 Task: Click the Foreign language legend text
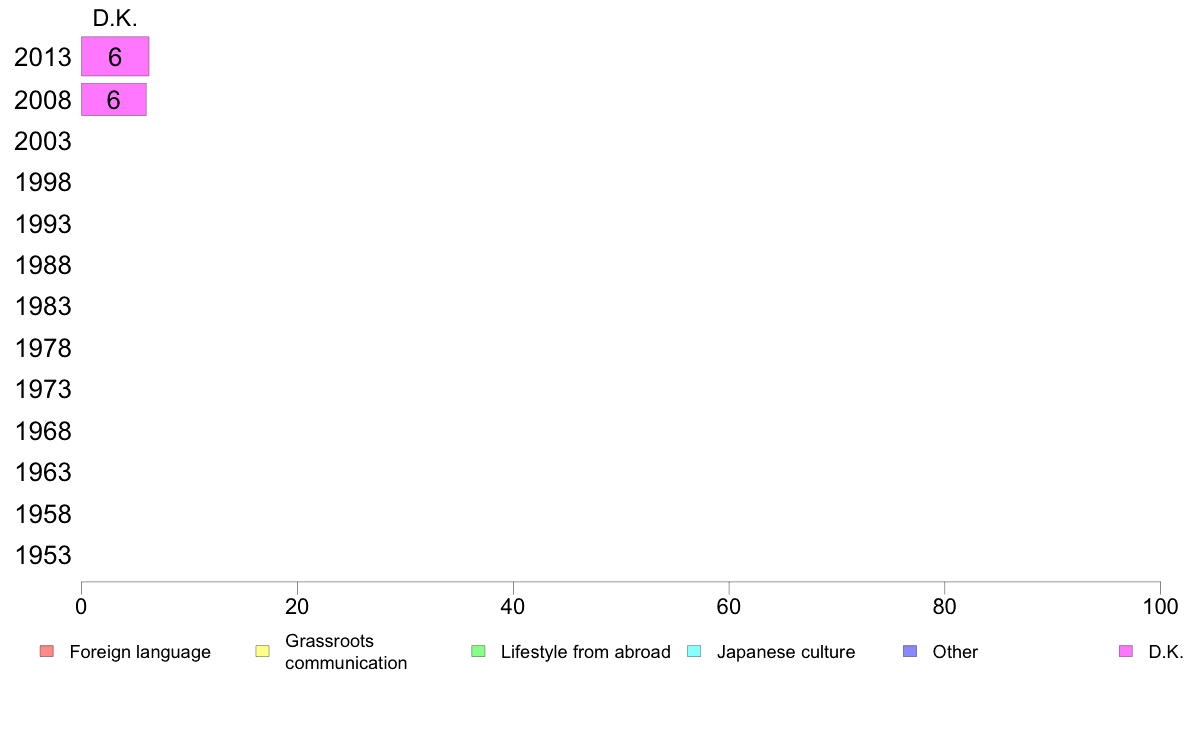click(x=140, y=652)
